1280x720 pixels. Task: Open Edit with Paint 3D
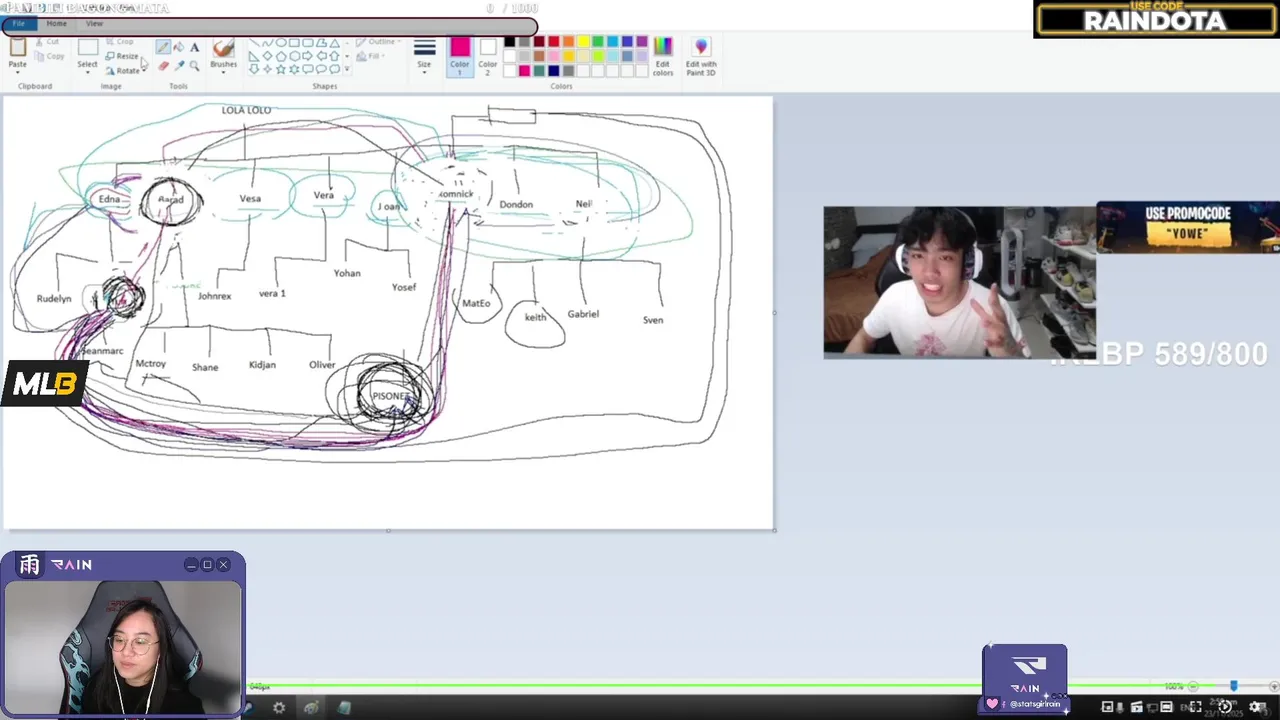click(x=701, y=59)
